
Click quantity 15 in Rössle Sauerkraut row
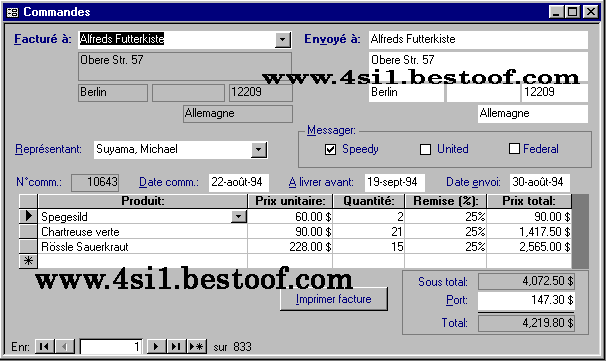368,247
